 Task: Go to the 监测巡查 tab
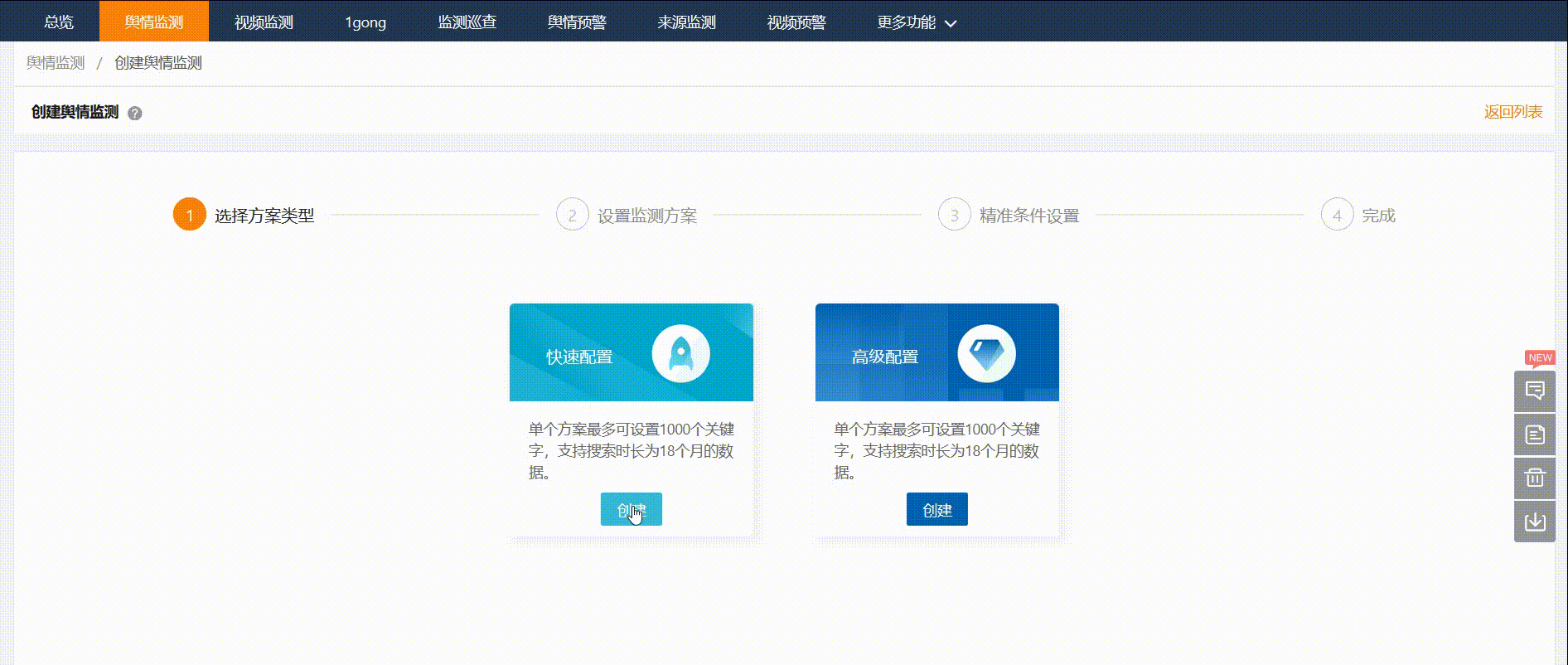[467, 22]
